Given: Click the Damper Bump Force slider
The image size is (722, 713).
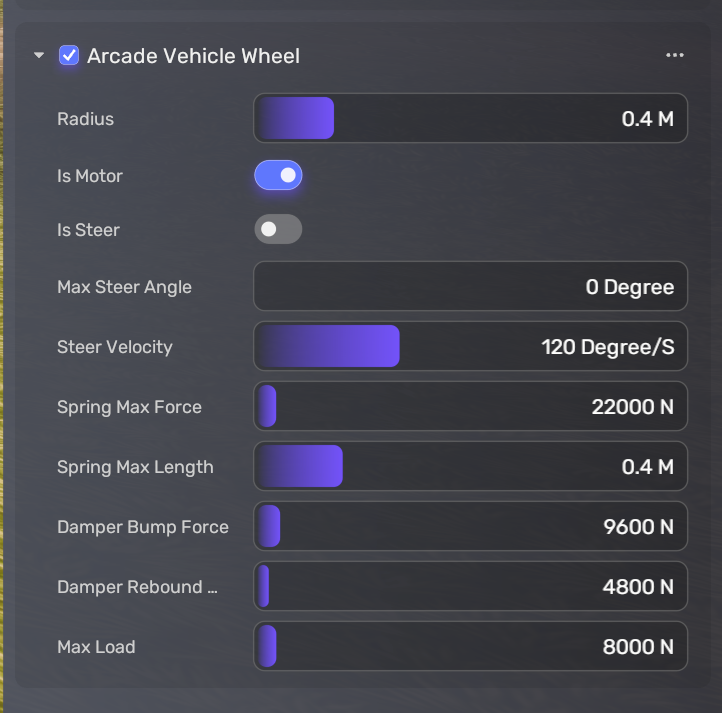Looking at the screenshot, I should pyautogui.click(x=470, y=527).
